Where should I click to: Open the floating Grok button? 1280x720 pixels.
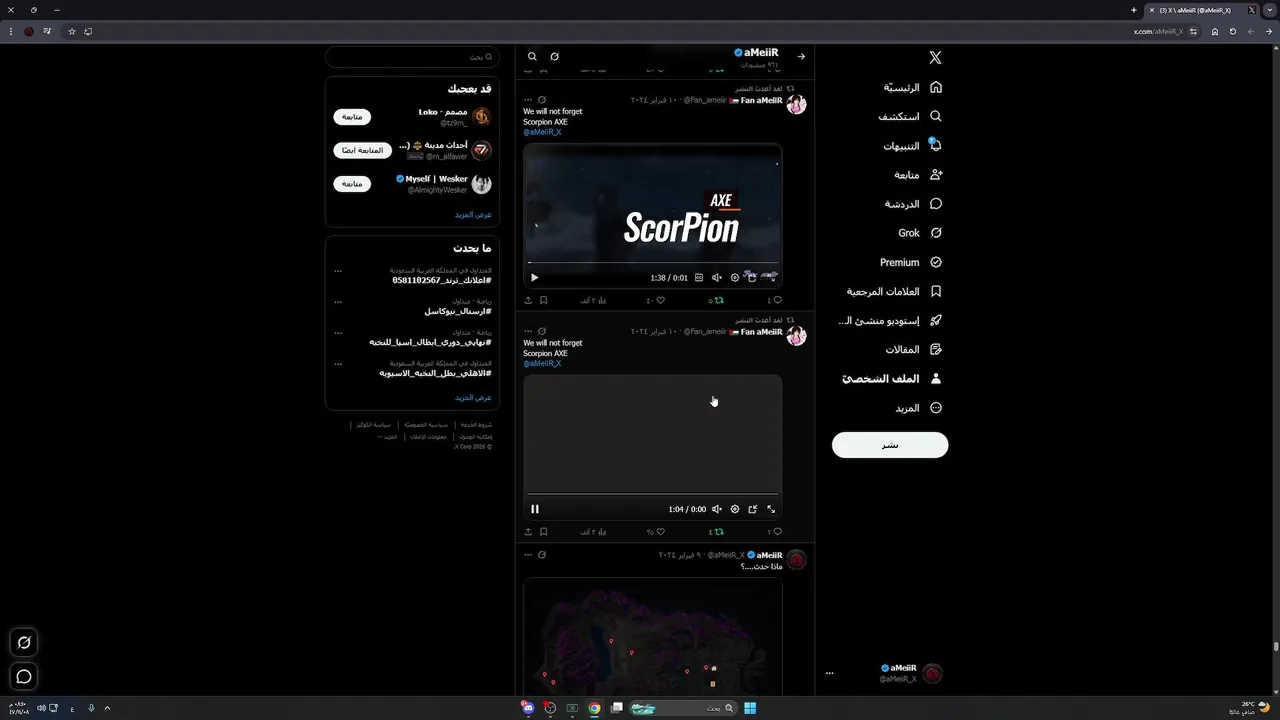[x=24, y=642]
